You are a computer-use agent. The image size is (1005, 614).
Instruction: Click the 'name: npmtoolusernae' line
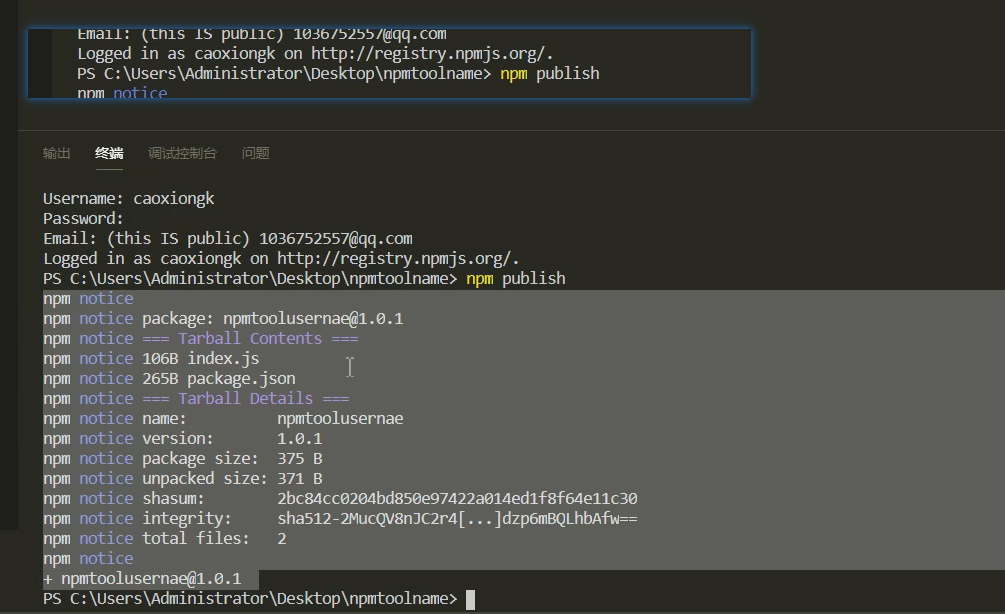pyautogui.click(x=223, y=419)
